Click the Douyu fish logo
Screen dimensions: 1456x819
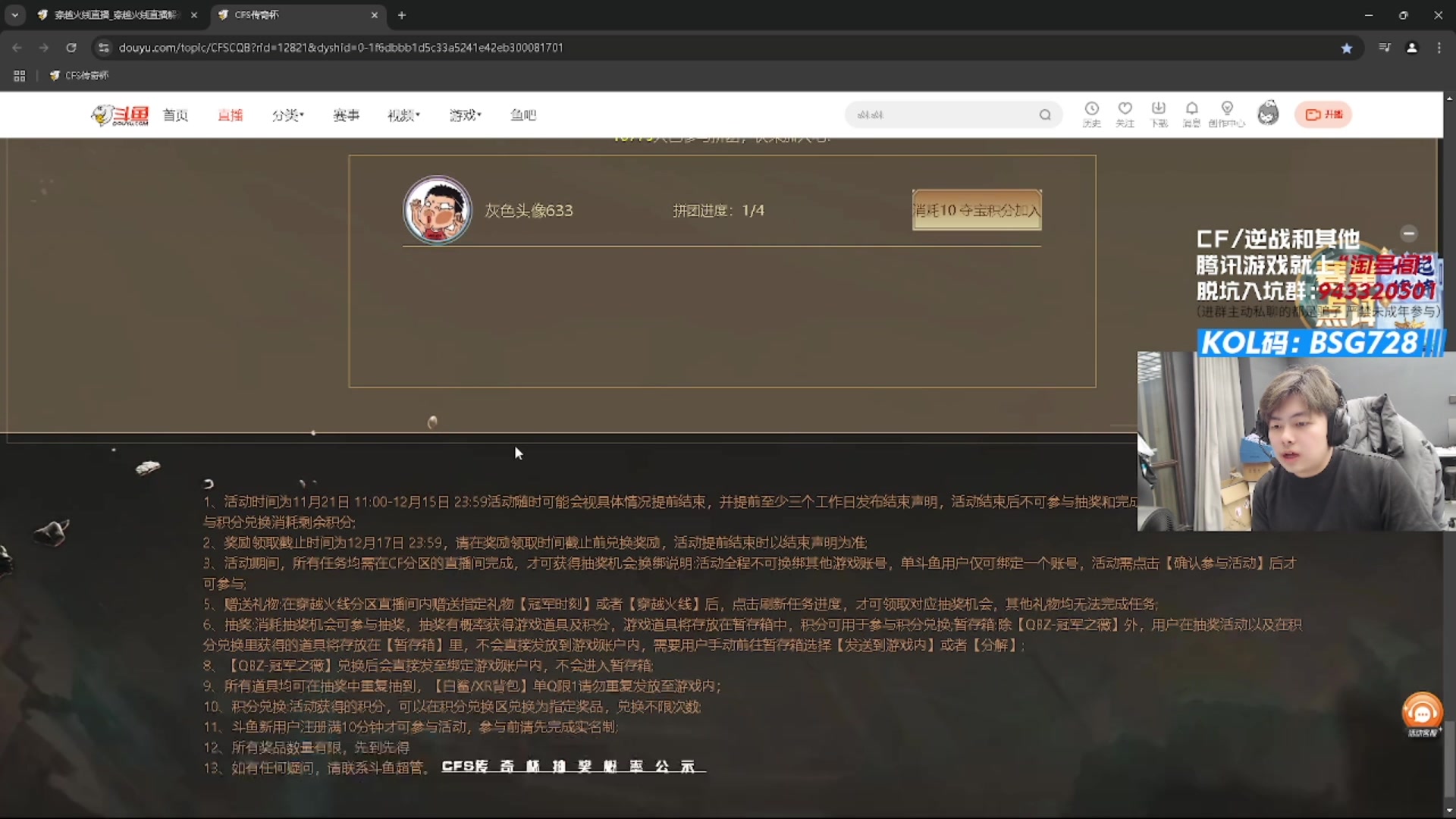pyautogui.click(x=120, y=115)
